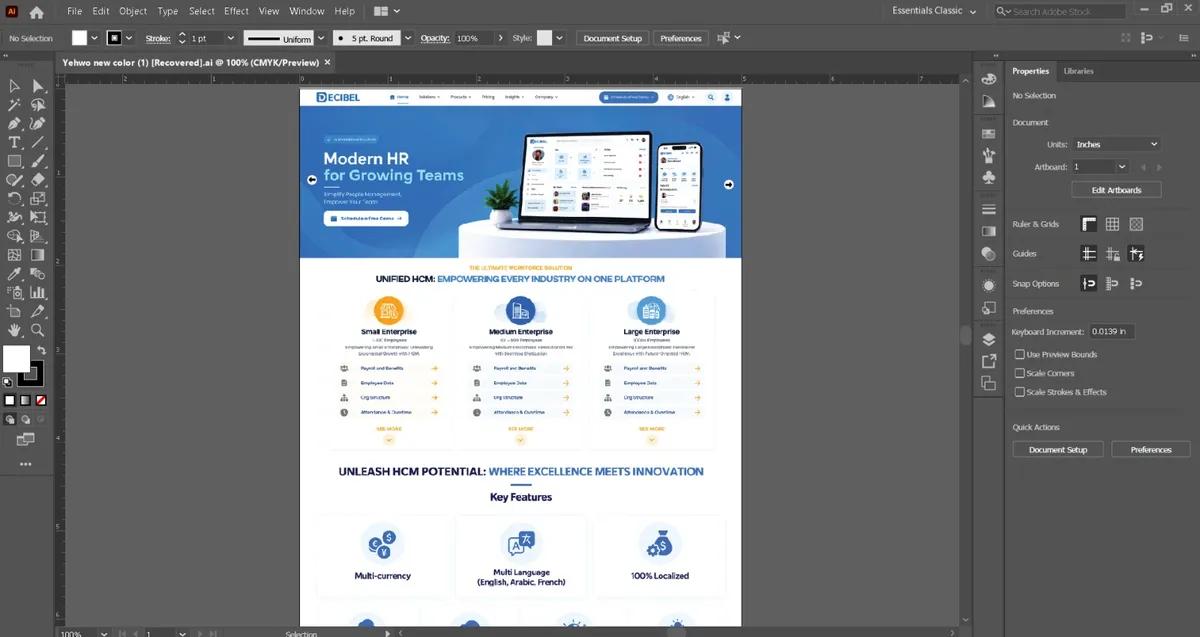This screenshot has height=637, width=1200.
Task: Select the Rotate tool
Action: pos(15,199)
